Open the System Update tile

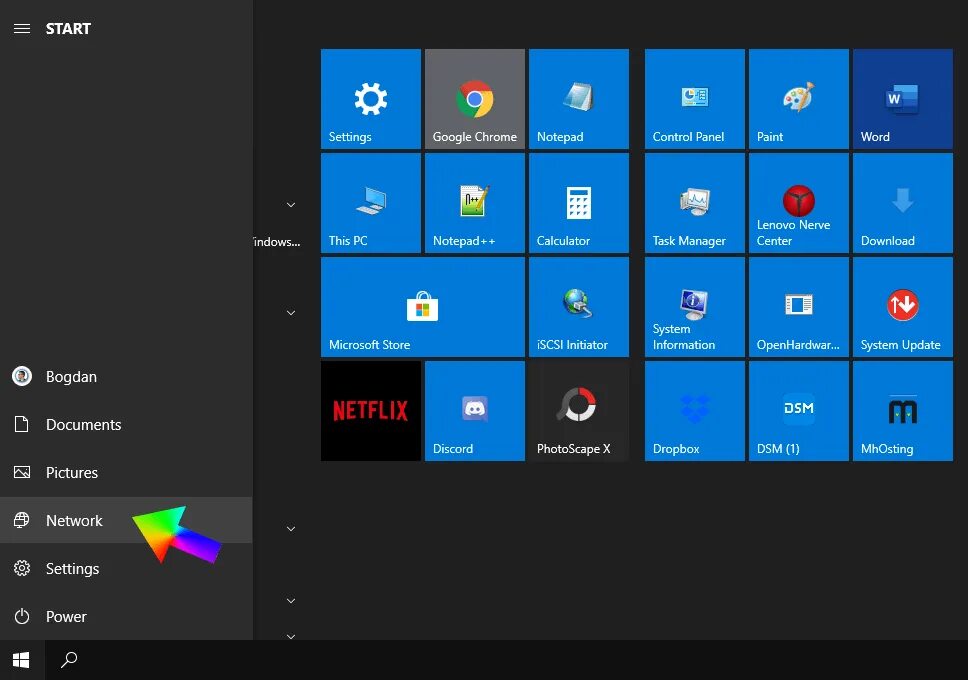click(x=903, y=307)
